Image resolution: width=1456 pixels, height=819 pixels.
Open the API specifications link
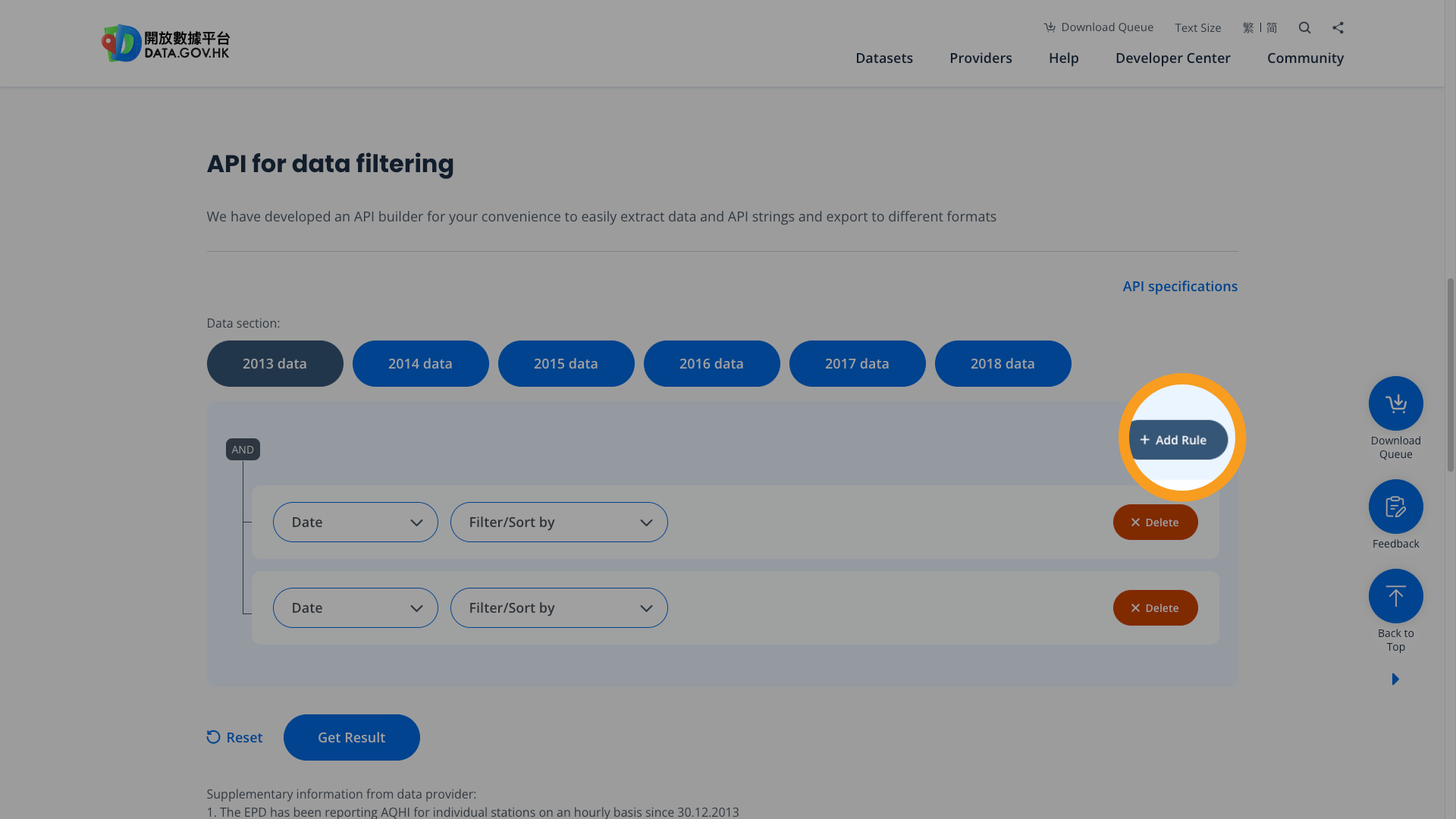(x=1179, y=286)
